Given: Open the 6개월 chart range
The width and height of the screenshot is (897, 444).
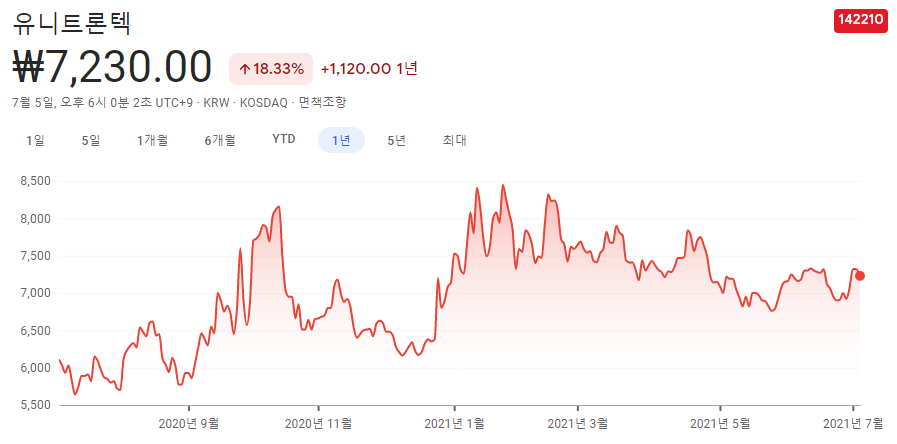Looking at the screenshot, I should tap(220, 140).
